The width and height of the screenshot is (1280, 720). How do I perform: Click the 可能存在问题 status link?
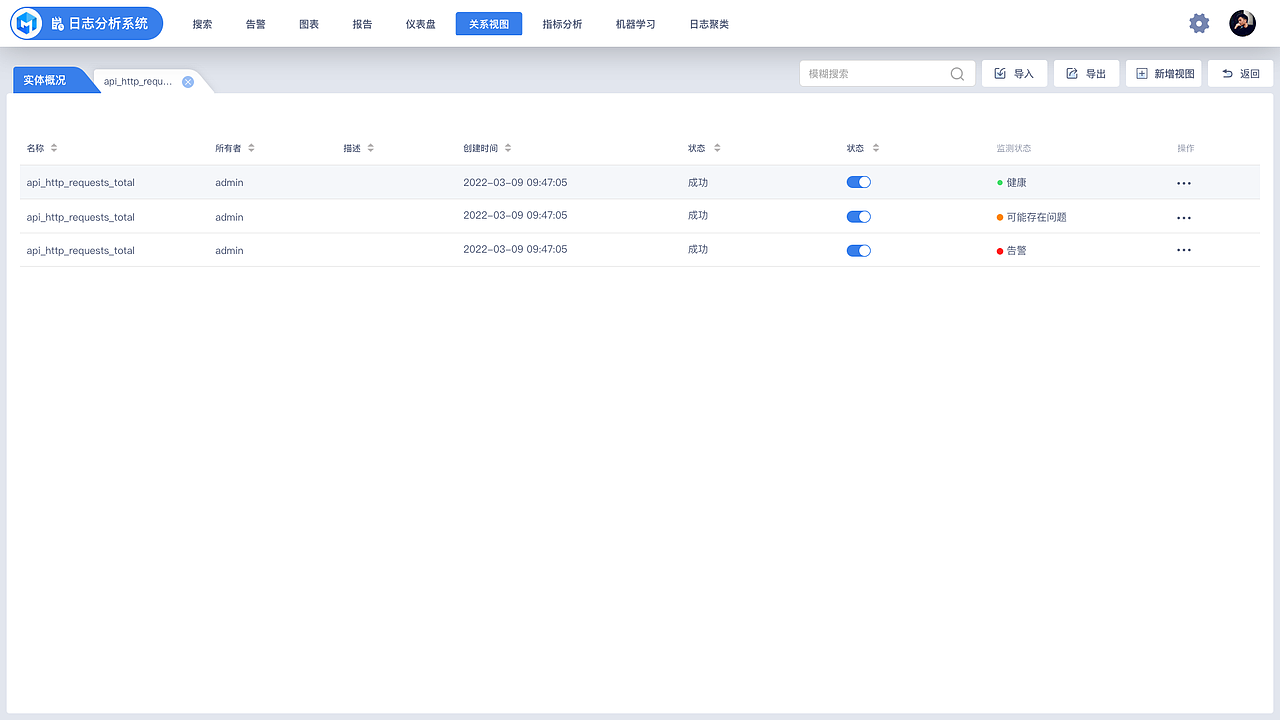1034,216
